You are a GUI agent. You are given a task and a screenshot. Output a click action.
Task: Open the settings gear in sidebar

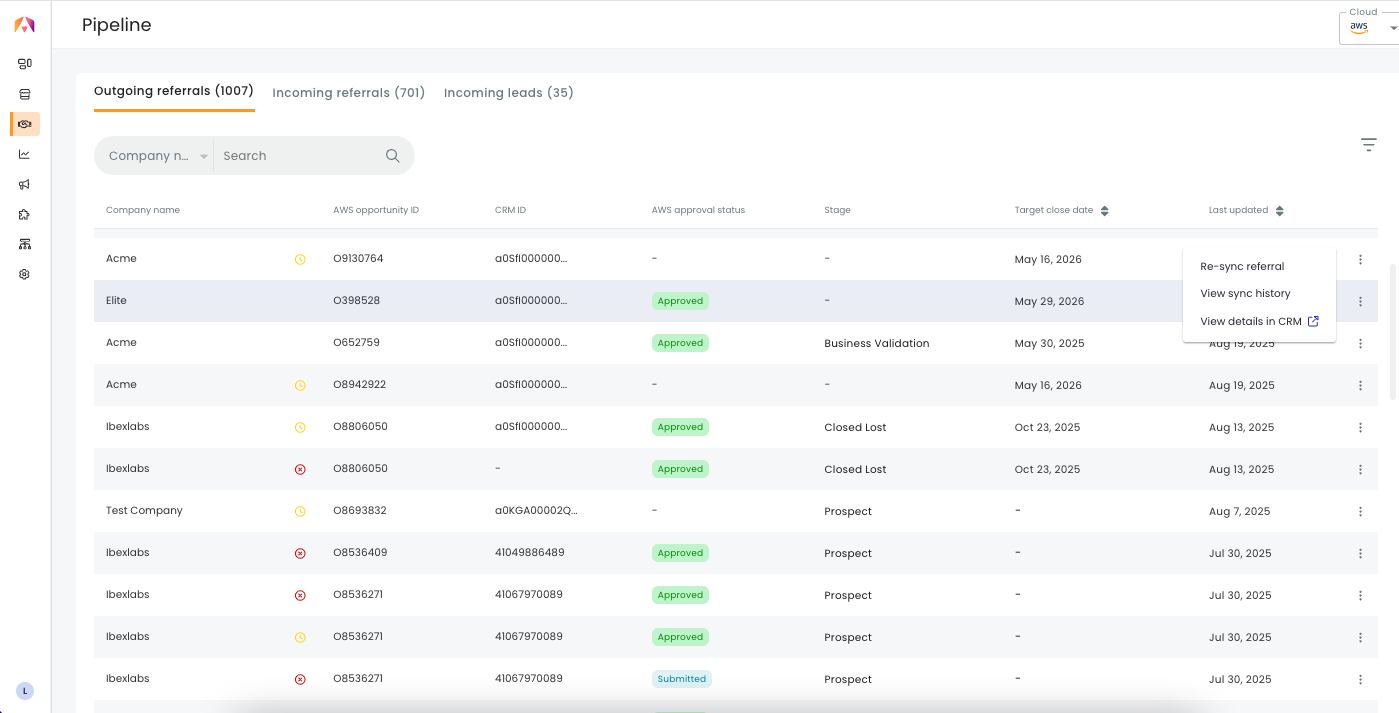pyautogui.click(x=25, y=274)
